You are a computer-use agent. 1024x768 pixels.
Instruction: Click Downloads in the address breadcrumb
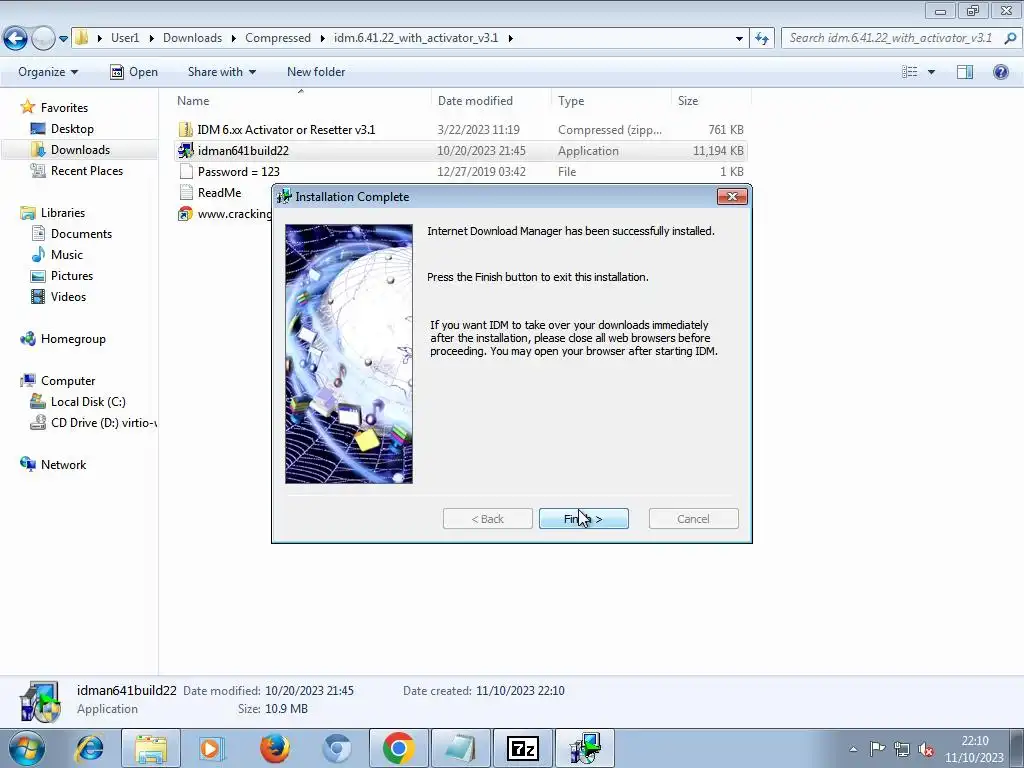192,38
